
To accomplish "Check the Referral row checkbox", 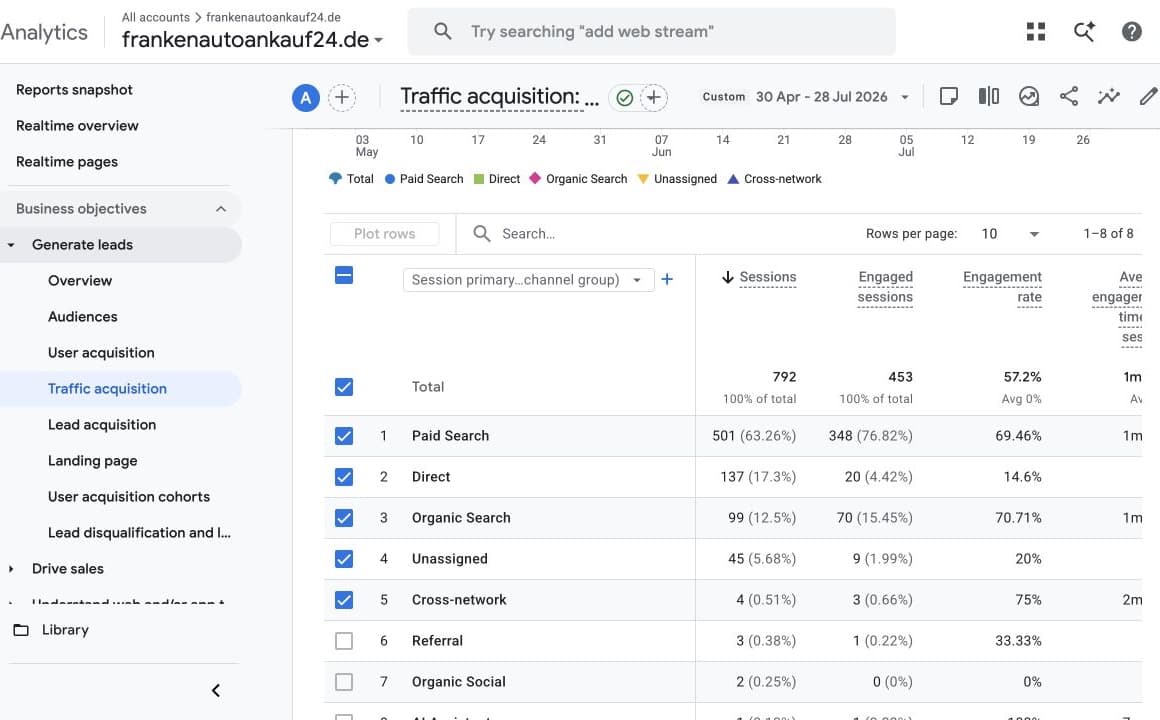I will (344, 641).
